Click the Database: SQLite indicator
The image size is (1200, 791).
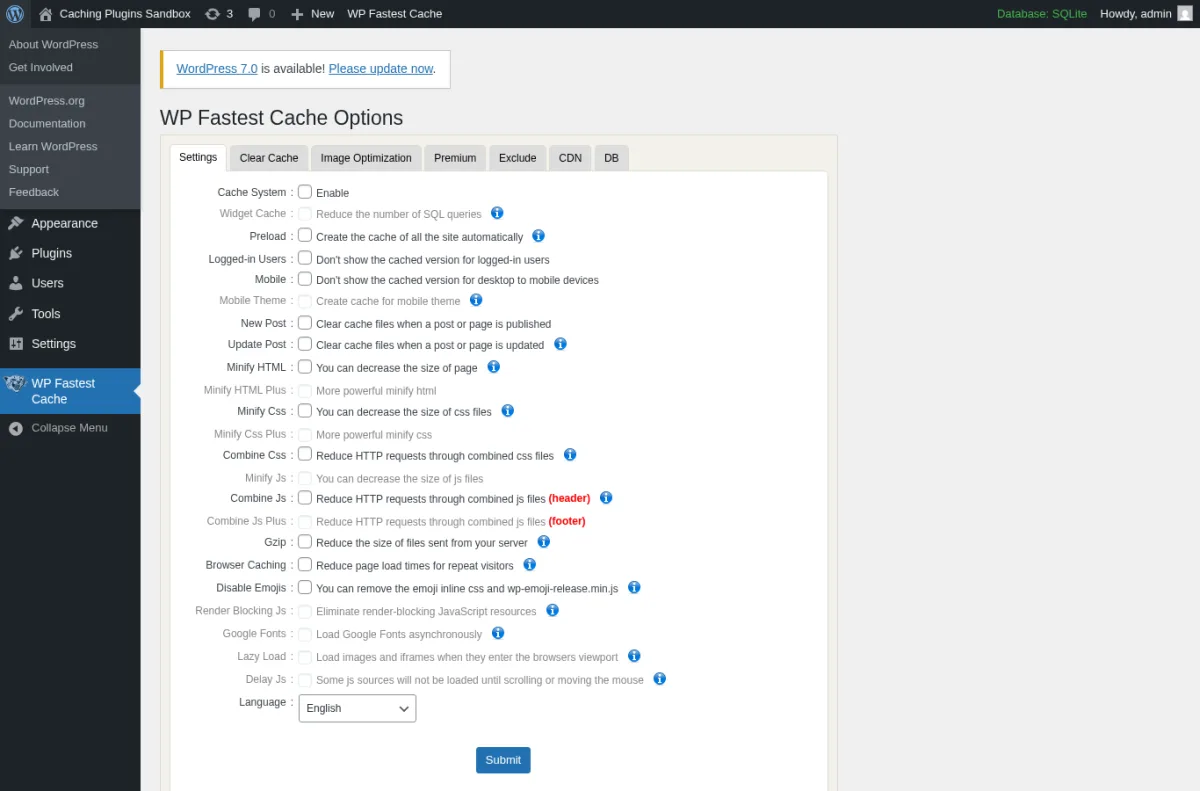(1042, 14)
